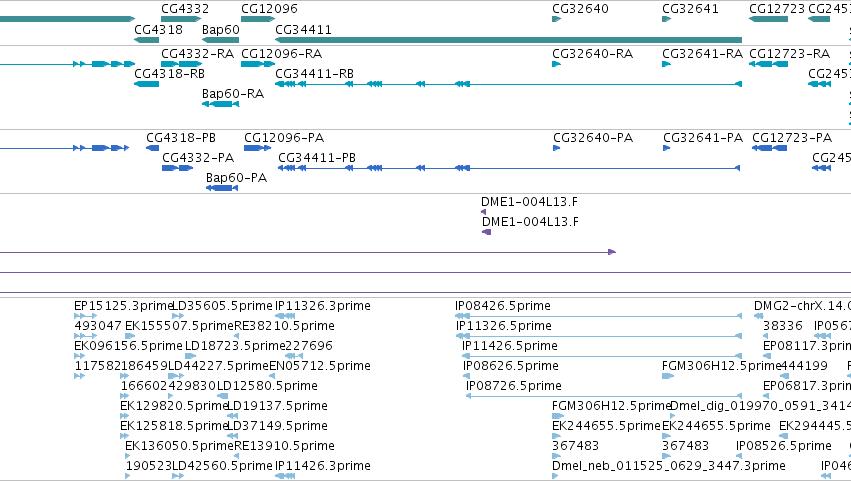Click EST label EK155507.5prime
The image size is (851, 481).
click(179, 326)
